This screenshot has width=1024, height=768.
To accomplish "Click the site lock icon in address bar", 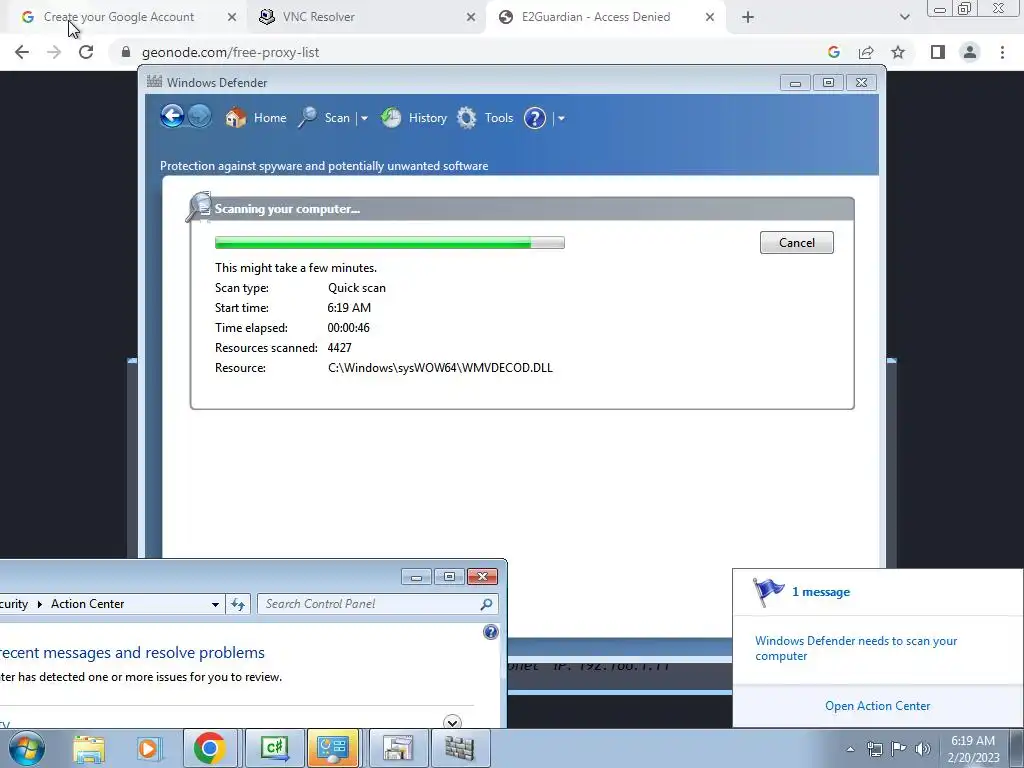I will click(x=126, y=52).
